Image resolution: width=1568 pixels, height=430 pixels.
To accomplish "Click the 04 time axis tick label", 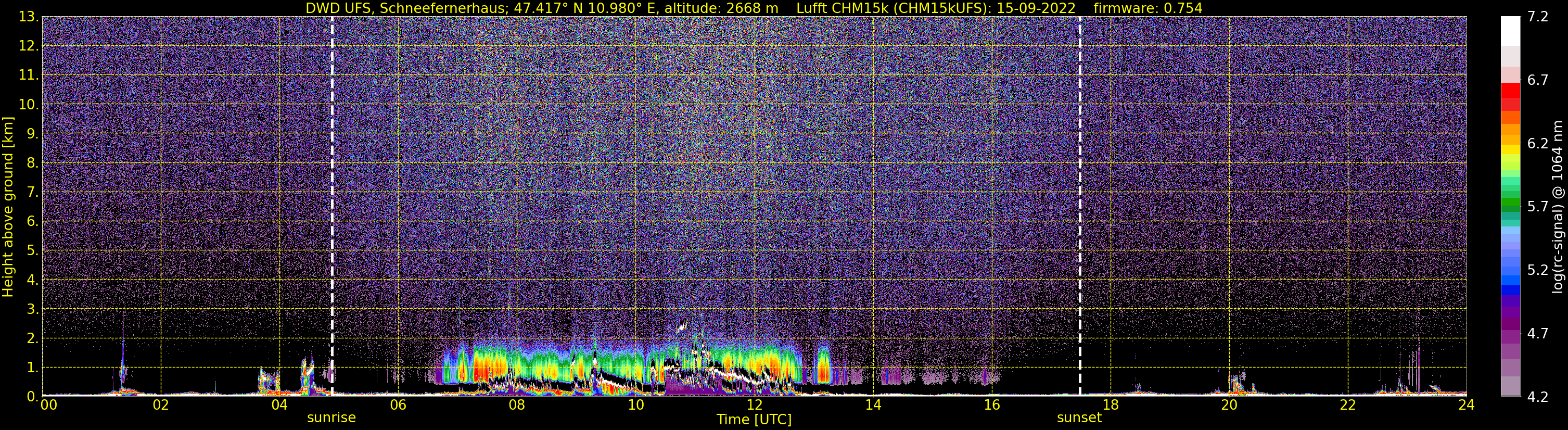I will click(x=279, y=405).
